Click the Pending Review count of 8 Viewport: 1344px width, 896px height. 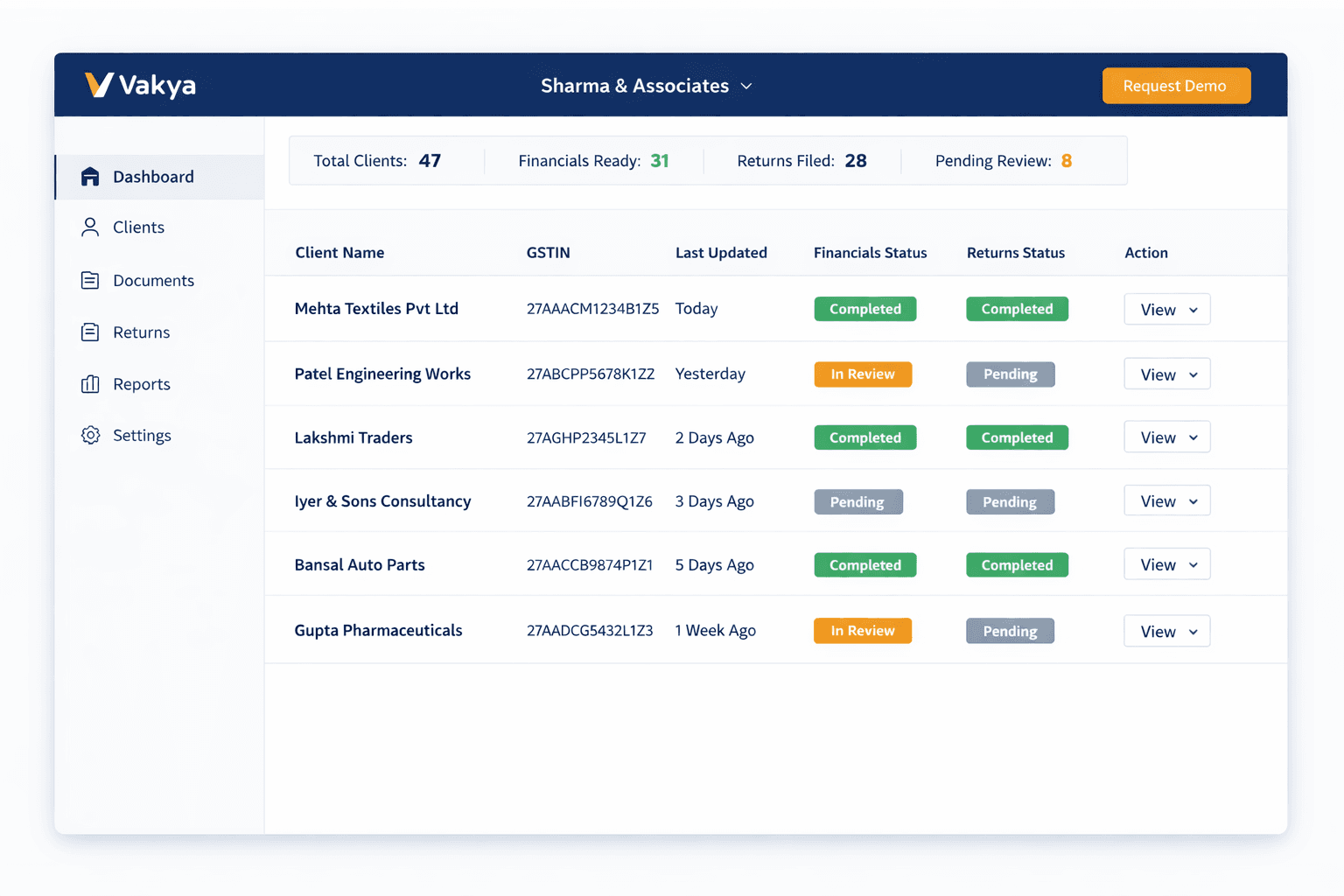coord(1067,160)
